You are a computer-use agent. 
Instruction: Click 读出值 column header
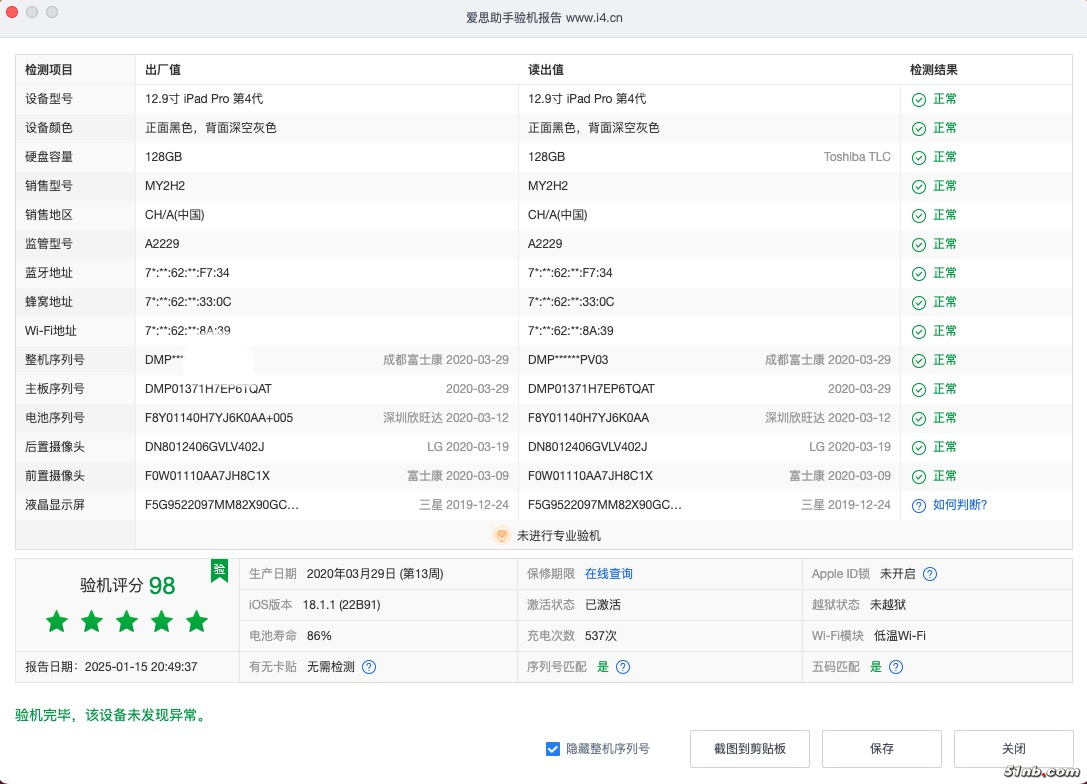[545, 70]
